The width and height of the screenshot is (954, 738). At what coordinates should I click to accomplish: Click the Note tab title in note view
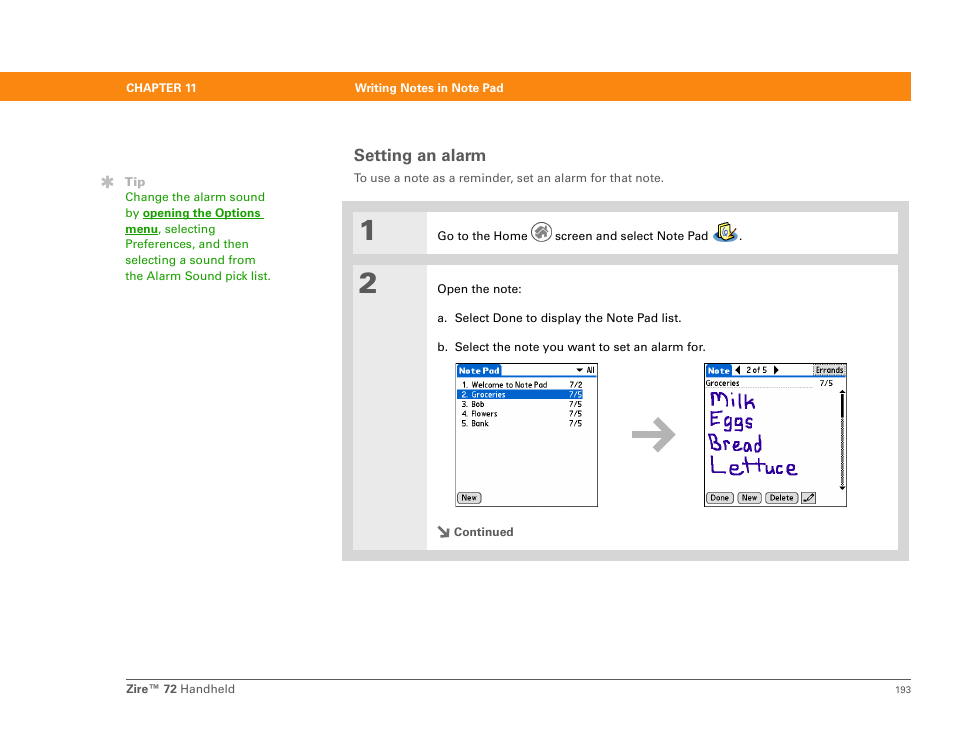[x=719, y=370]
